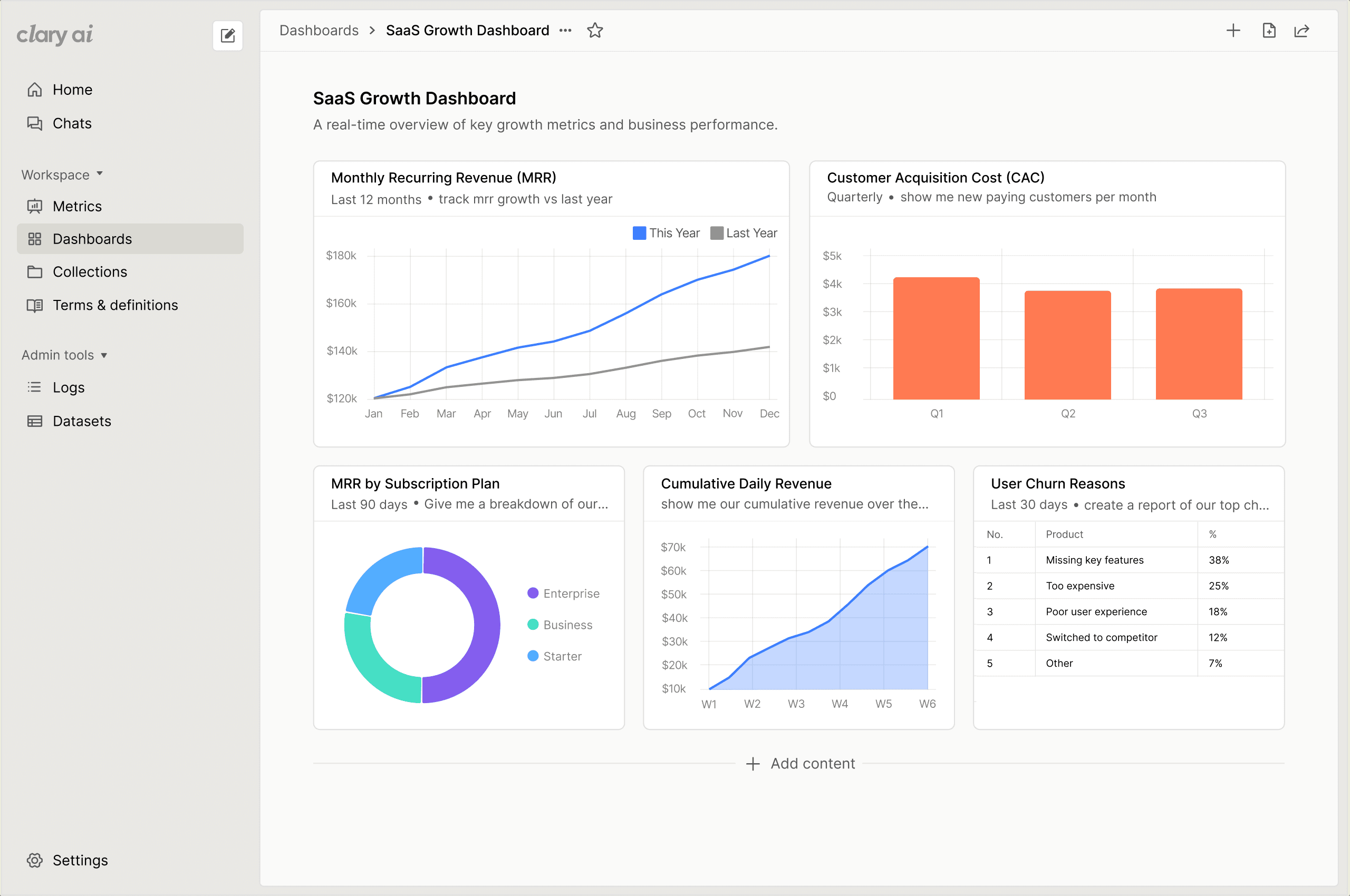Click the plus icon in top toolbar
This screenshot has width=1350, height=896.
point(1233,30)
